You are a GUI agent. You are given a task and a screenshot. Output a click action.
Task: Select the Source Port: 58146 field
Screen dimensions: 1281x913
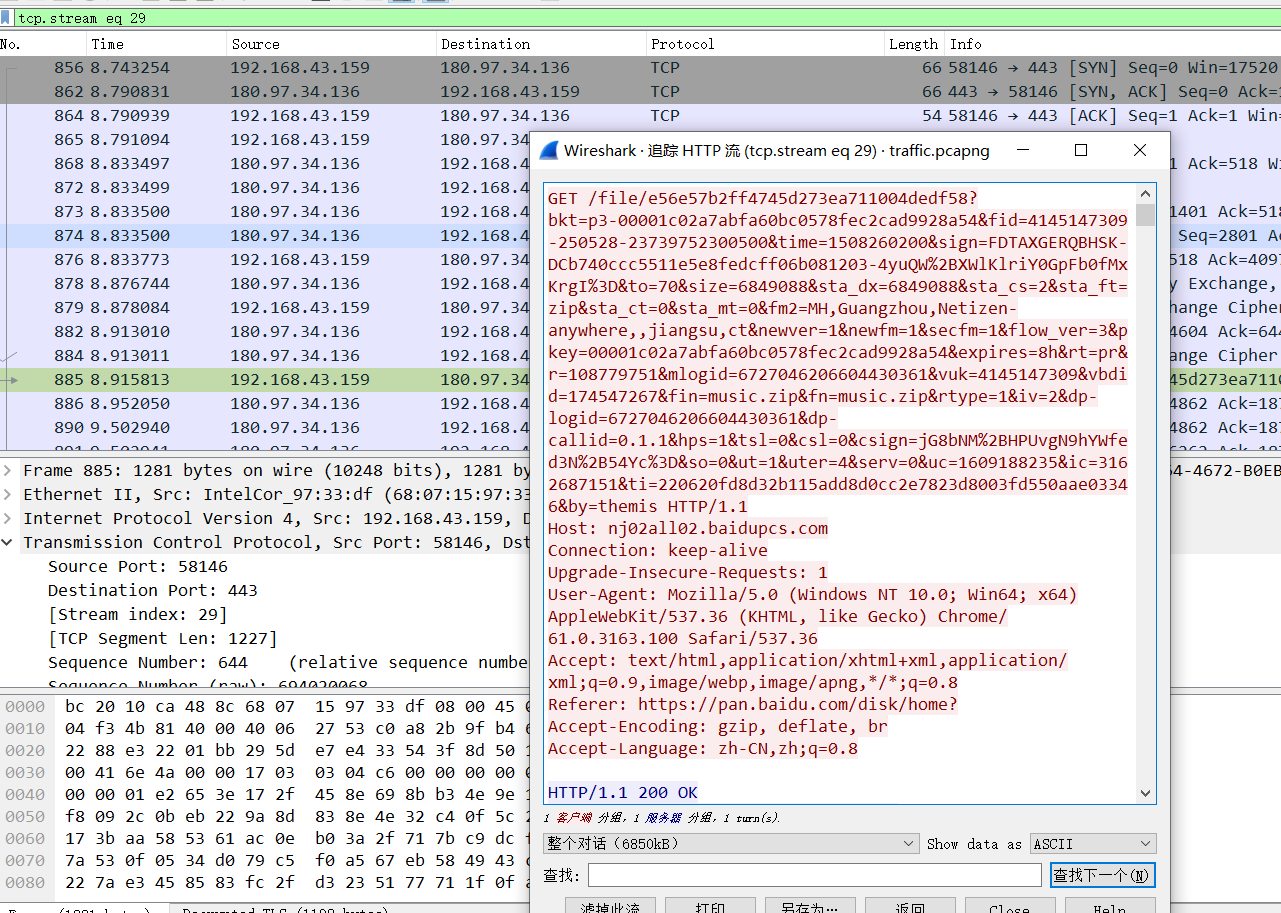(138, 566)
